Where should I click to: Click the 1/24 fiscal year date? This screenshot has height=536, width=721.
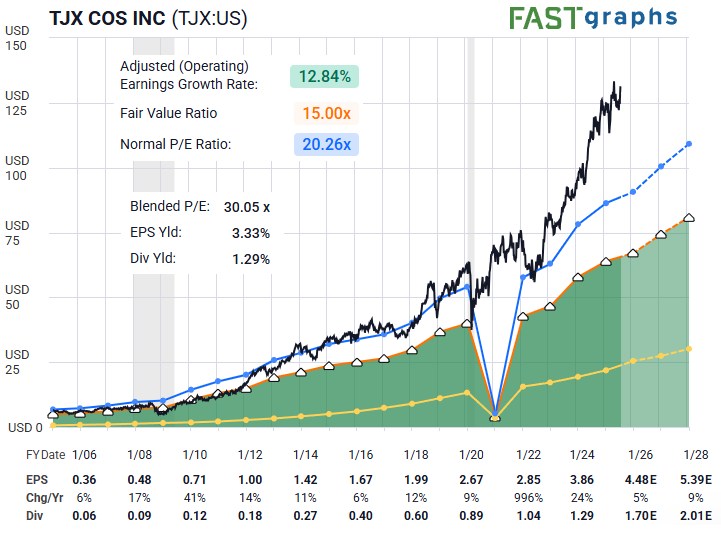(x=582, y=455)
